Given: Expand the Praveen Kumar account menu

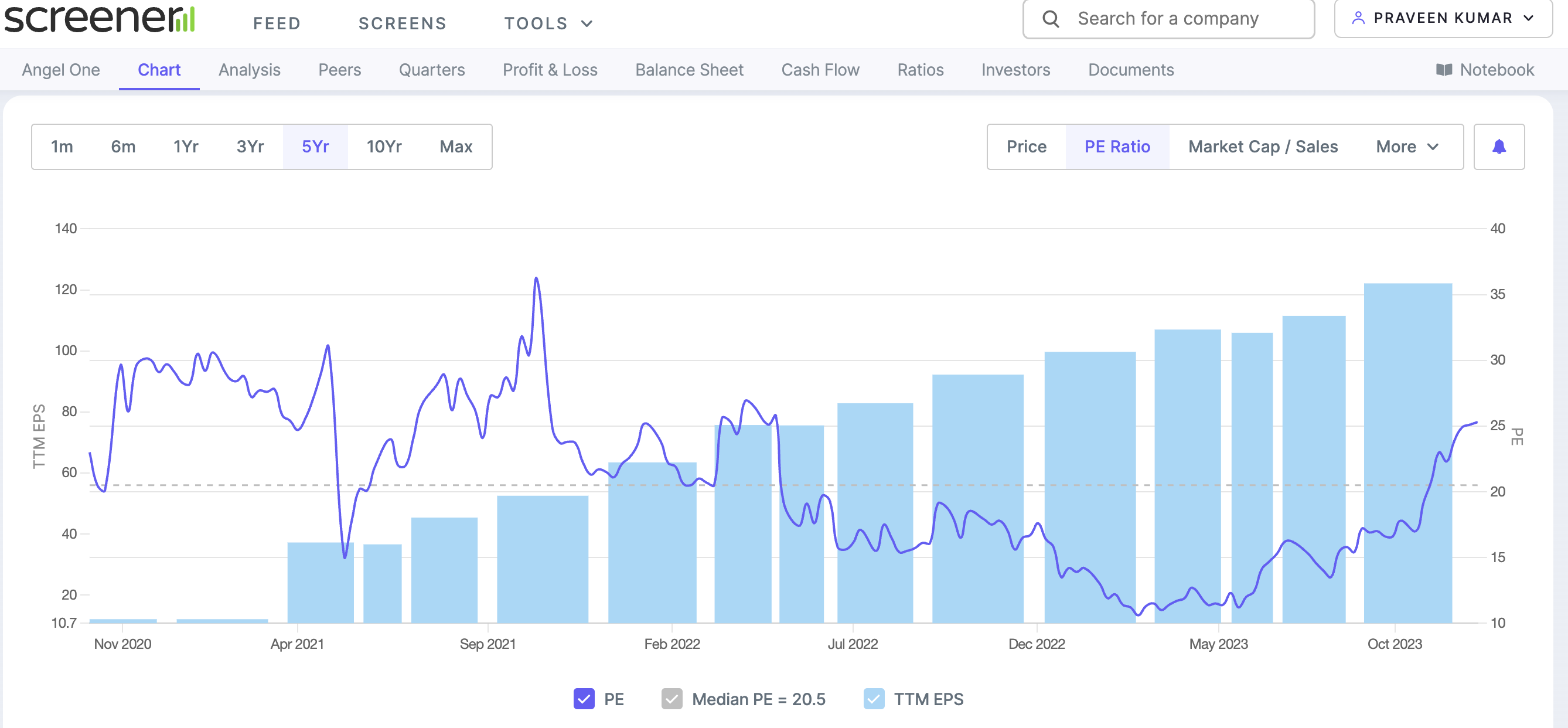Looking at the screenshot, I should [1443, 18].
